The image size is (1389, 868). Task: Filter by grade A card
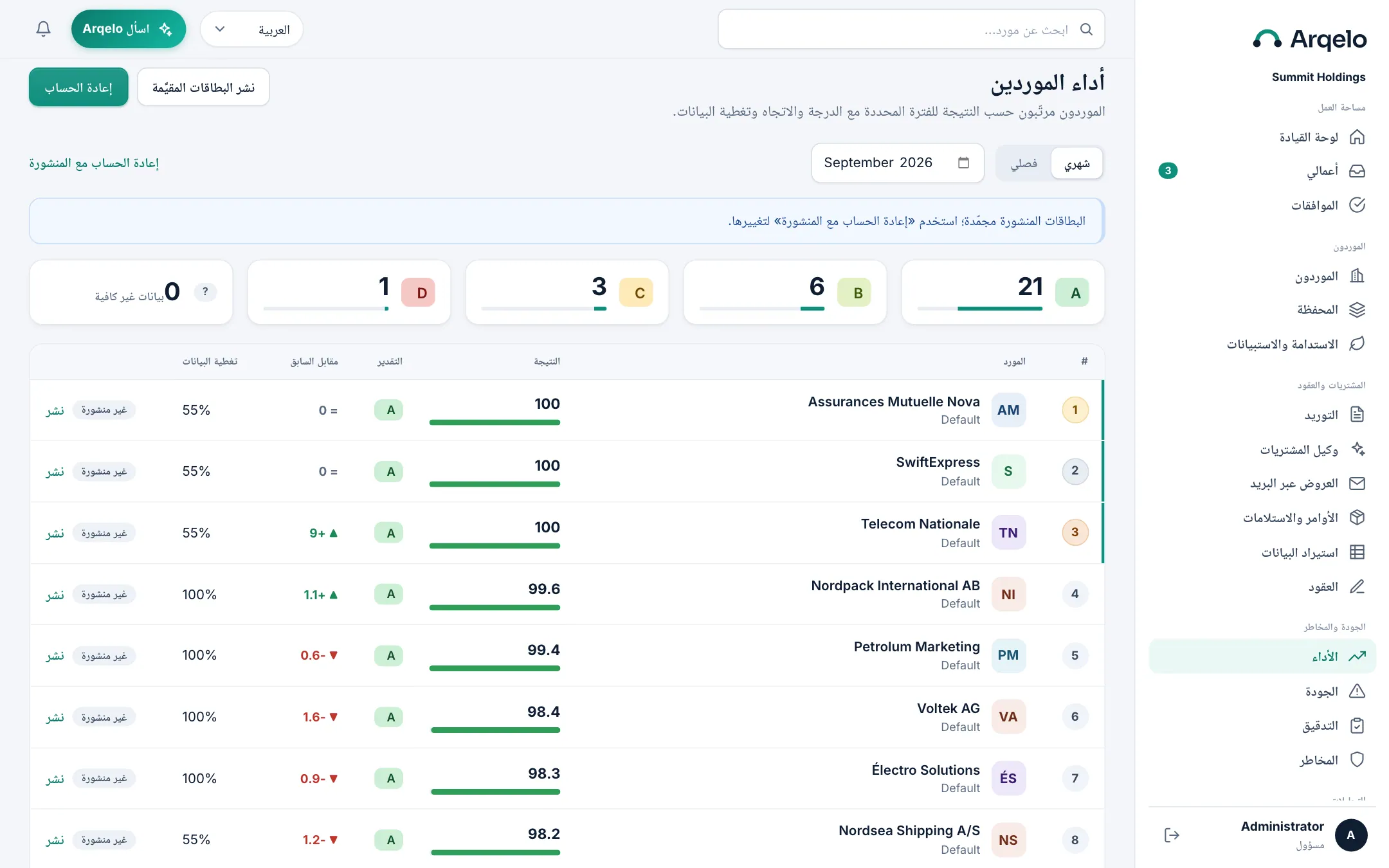[1003, 293]
